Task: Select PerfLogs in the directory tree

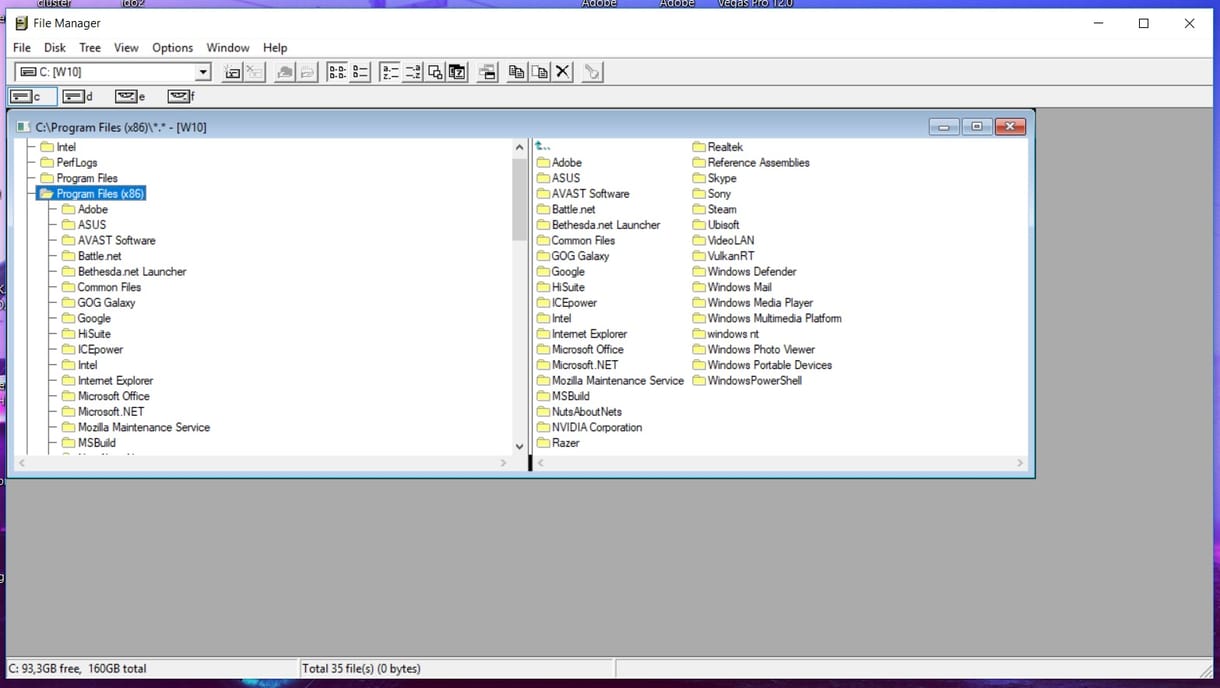Action: (x=71, y=163)
